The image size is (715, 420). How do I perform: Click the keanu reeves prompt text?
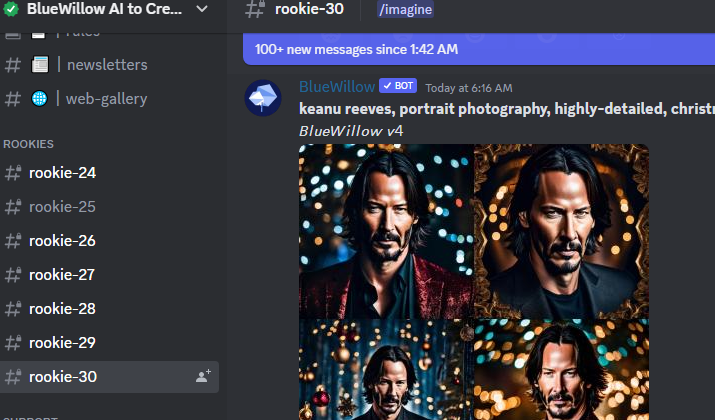[x=507, y=109]
